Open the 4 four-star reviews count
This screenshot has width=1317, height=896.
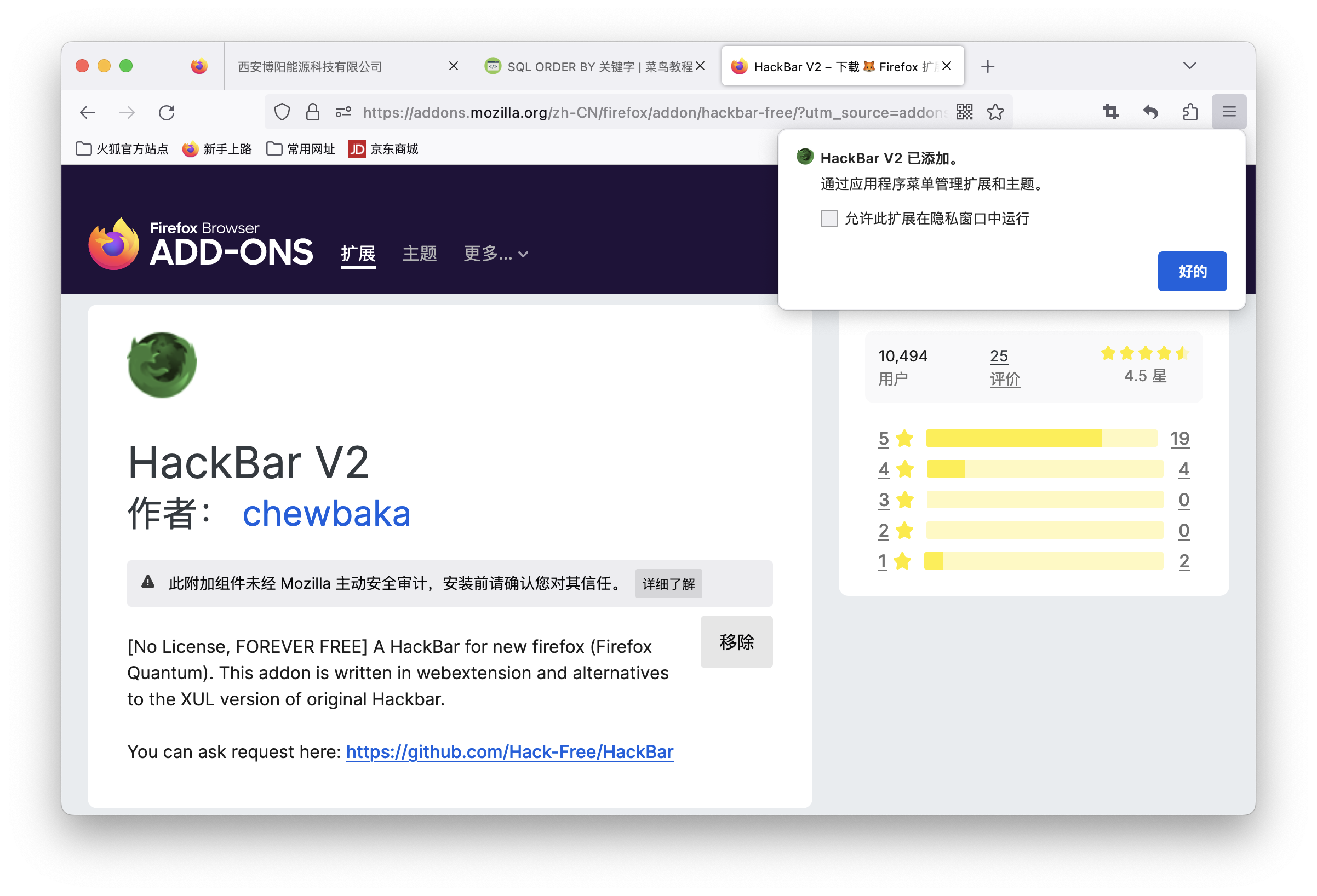(1183, 469)
